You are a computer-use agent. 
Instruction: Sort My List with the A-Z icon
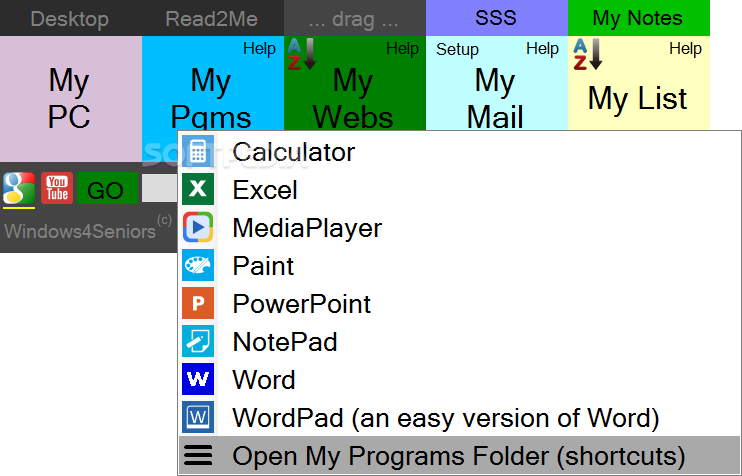[x=587, y=54]
